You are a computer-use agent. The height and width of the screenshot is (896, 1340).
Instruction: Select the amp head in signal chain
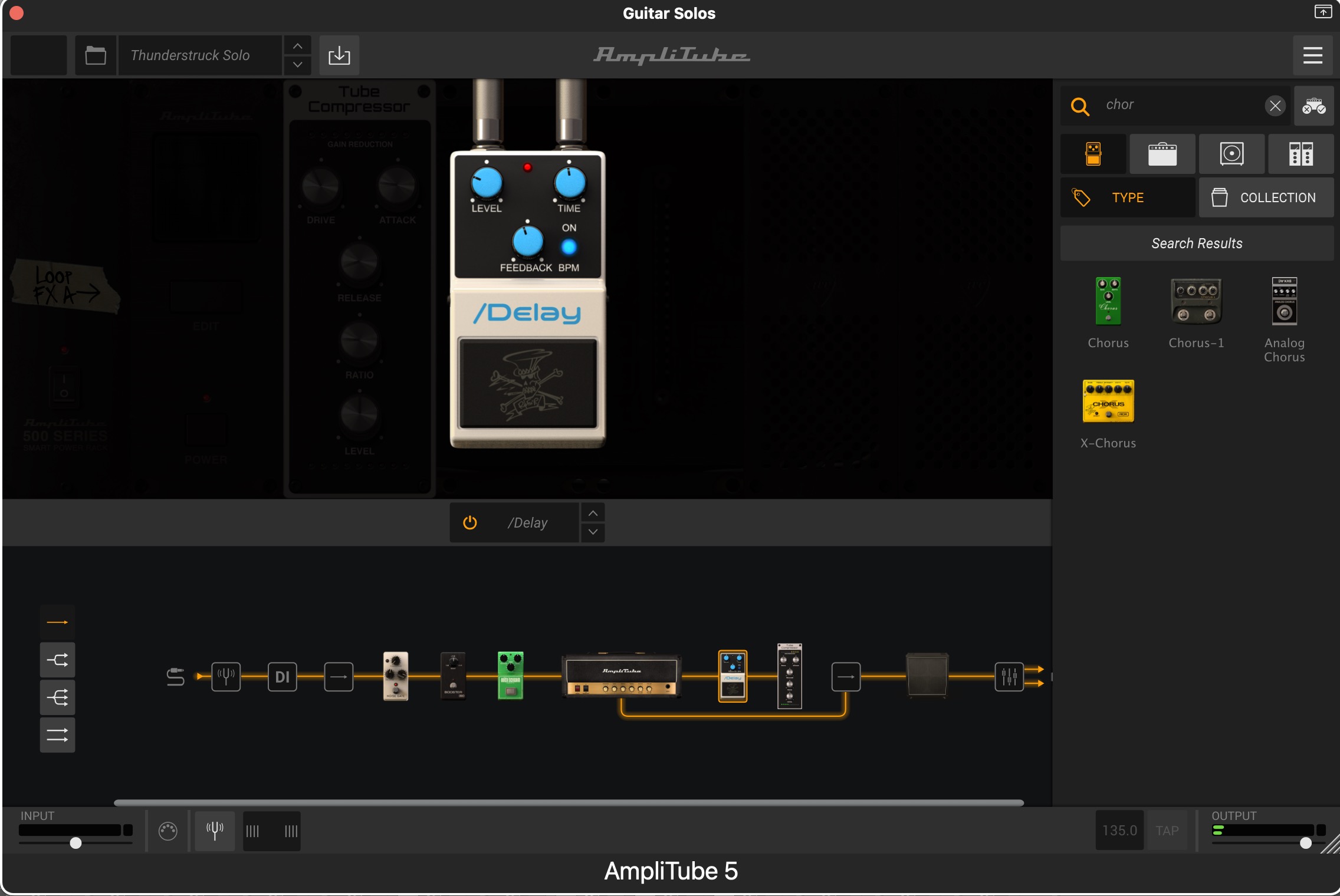(x=621, y=676)
